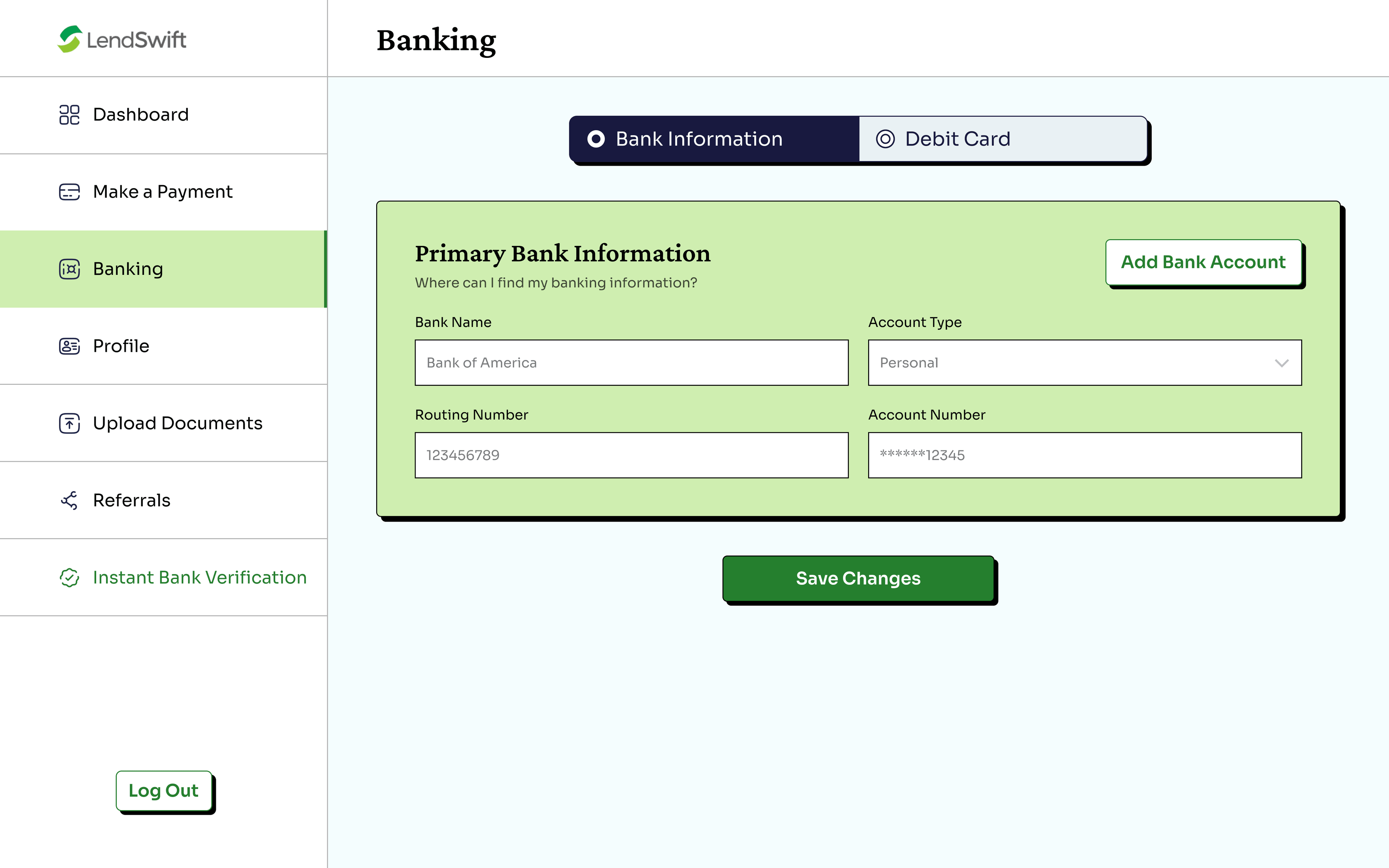1389x868 pixels.
Task: Click the Banking page heading
Action: [x=436, y=41]
